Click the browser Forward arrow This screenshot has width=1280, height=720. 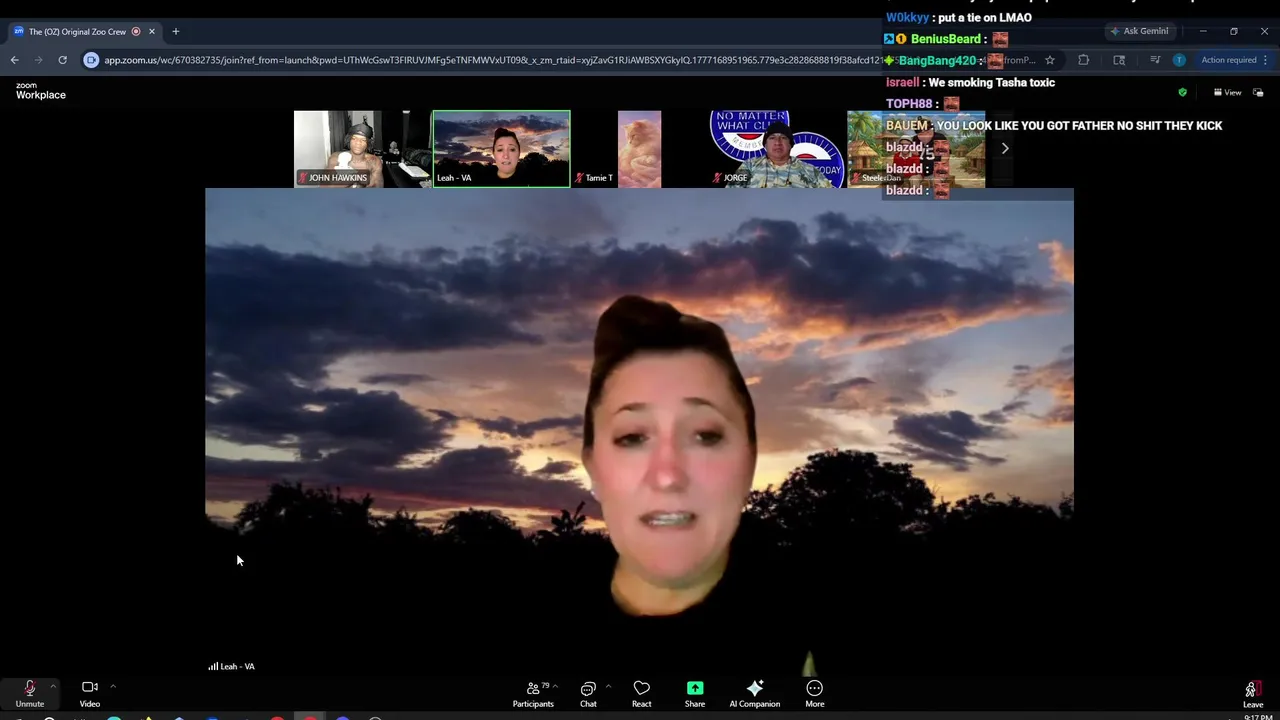38,60
